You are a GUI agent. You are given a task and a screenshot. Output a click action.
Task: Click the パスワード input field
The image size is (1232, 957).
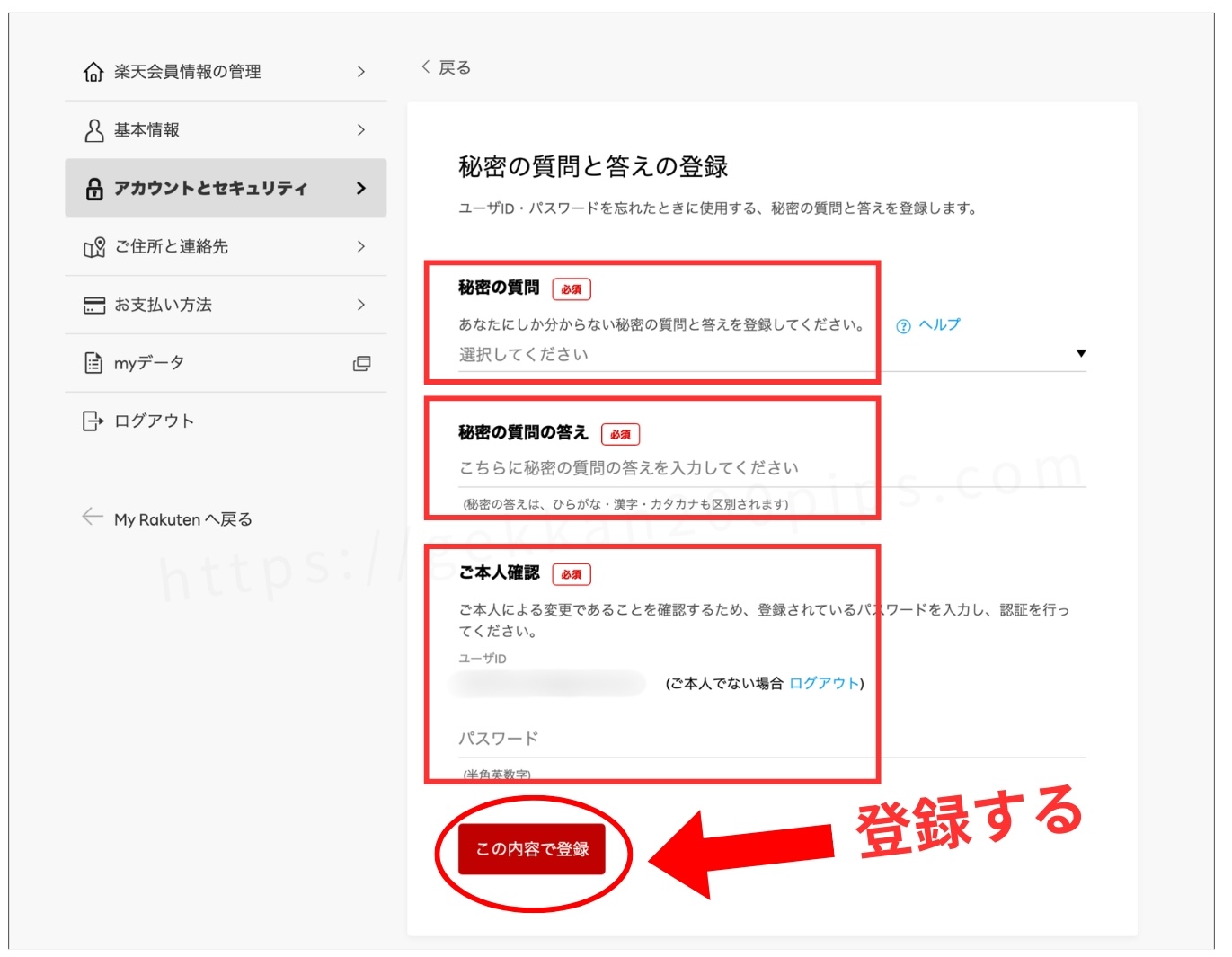[771, 739]
